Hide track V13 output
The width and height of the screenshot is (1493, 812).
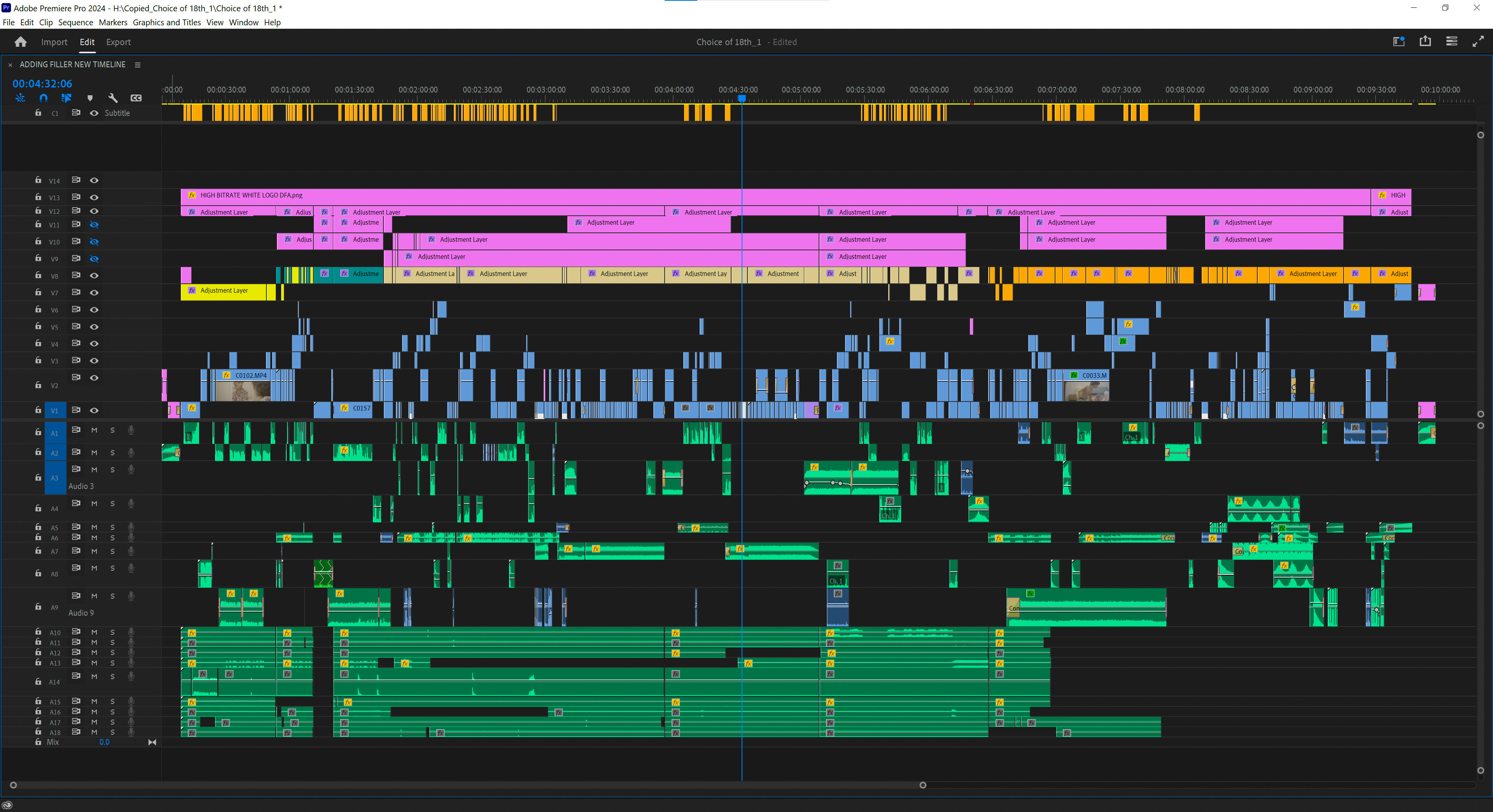tap(95, 197)
